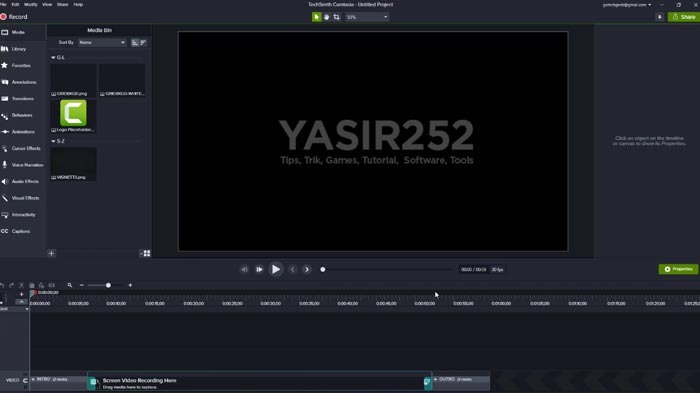Image resolution: width=700 pixels, height=393 pixels.
Task: Open the account email dropdown
Action: tap(627, 5)
